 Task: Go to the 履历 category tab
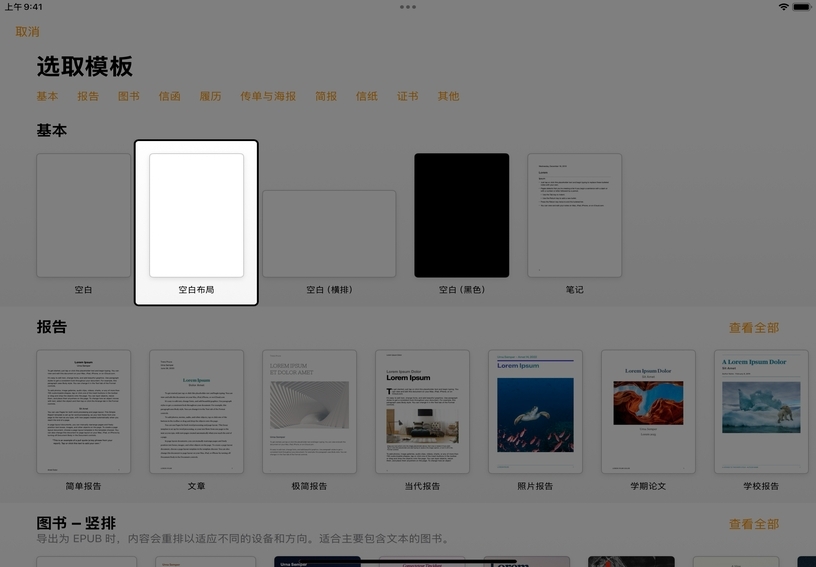210,97
